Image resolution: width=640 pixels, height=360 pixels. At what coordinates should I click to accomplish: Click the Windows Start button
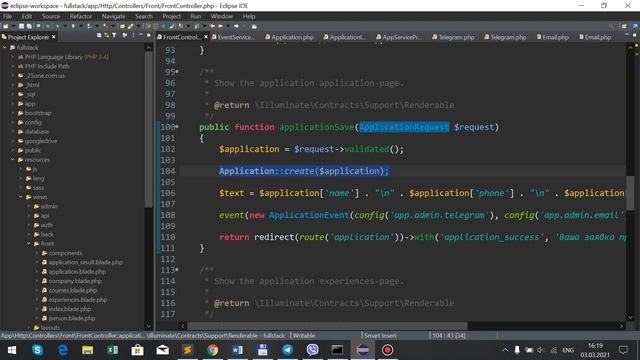(x=12, y=350)
